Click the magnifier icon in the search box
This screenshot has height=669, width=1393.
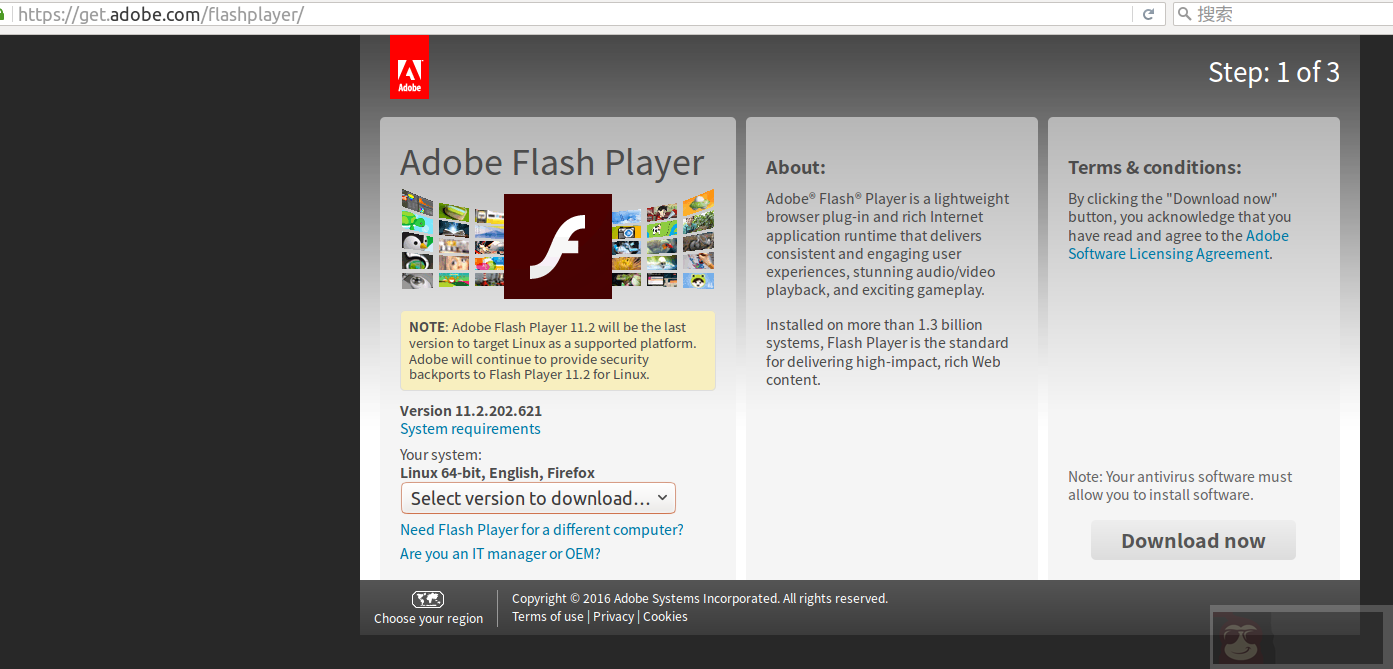[1184, 14]
